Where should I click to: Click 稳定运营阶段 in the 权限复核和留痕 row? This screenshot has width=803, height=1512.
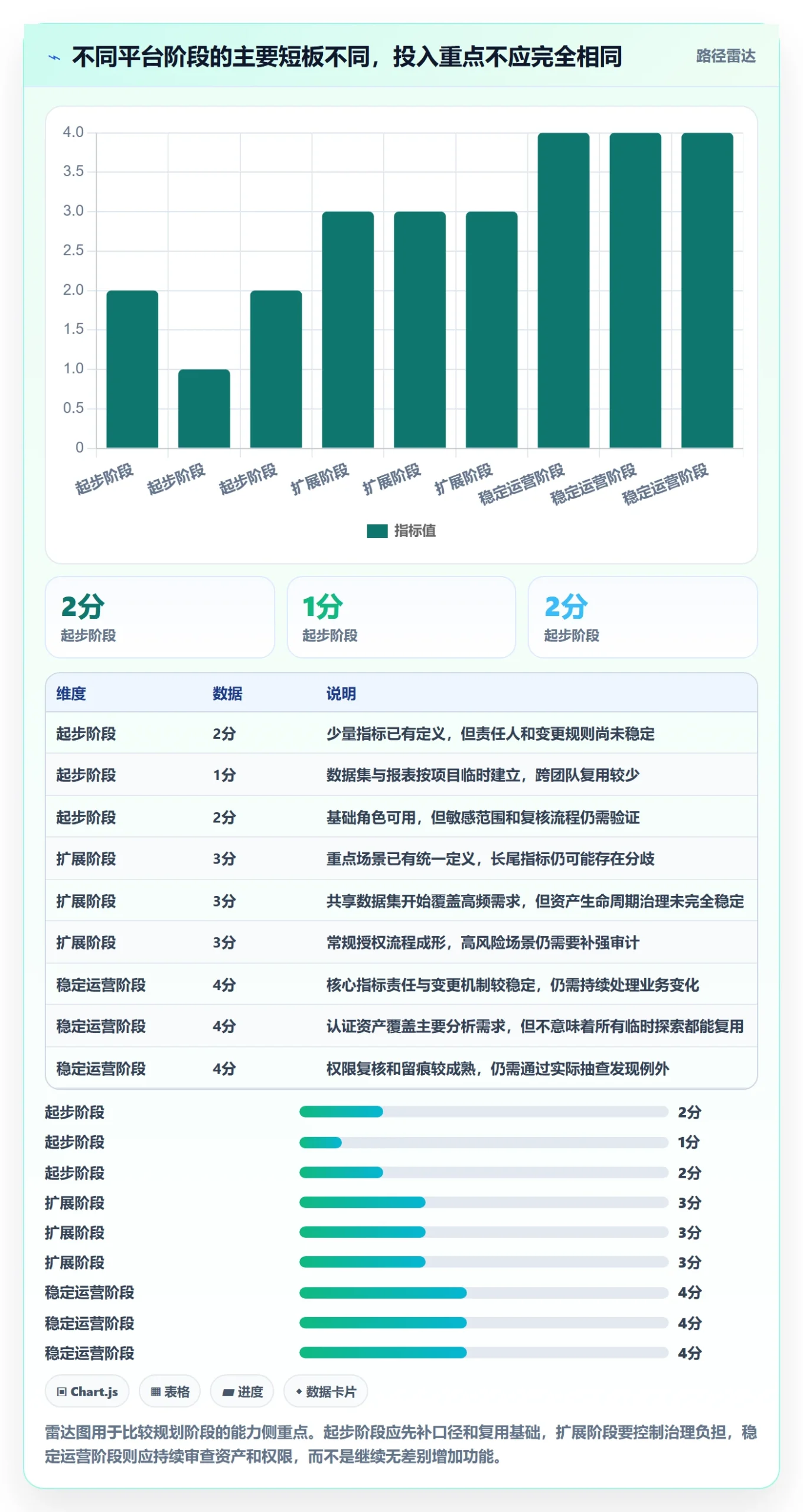pyautogui.click(x=101, y=1069)
